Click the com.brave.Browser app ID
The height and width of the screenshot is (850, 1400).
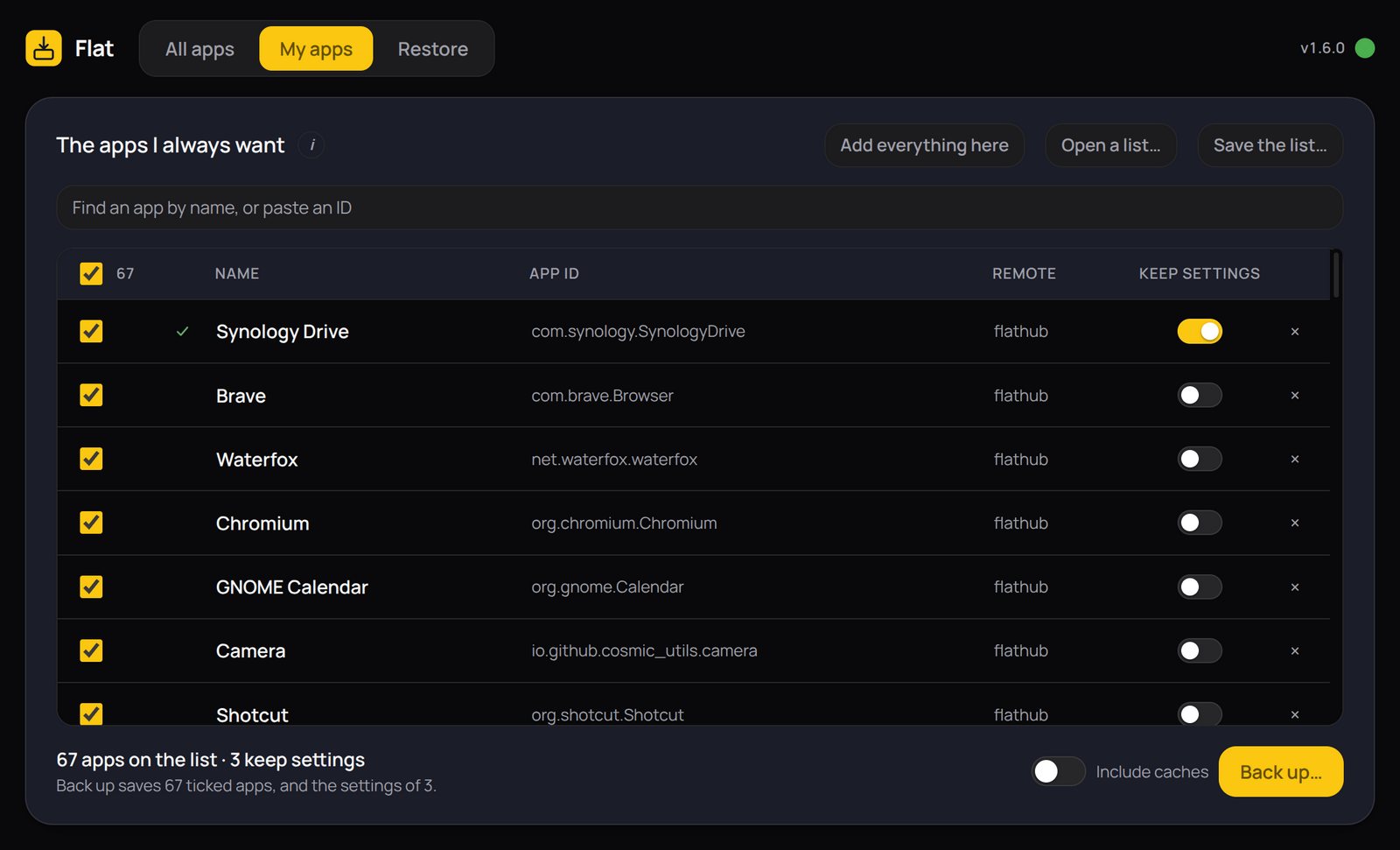602,396
